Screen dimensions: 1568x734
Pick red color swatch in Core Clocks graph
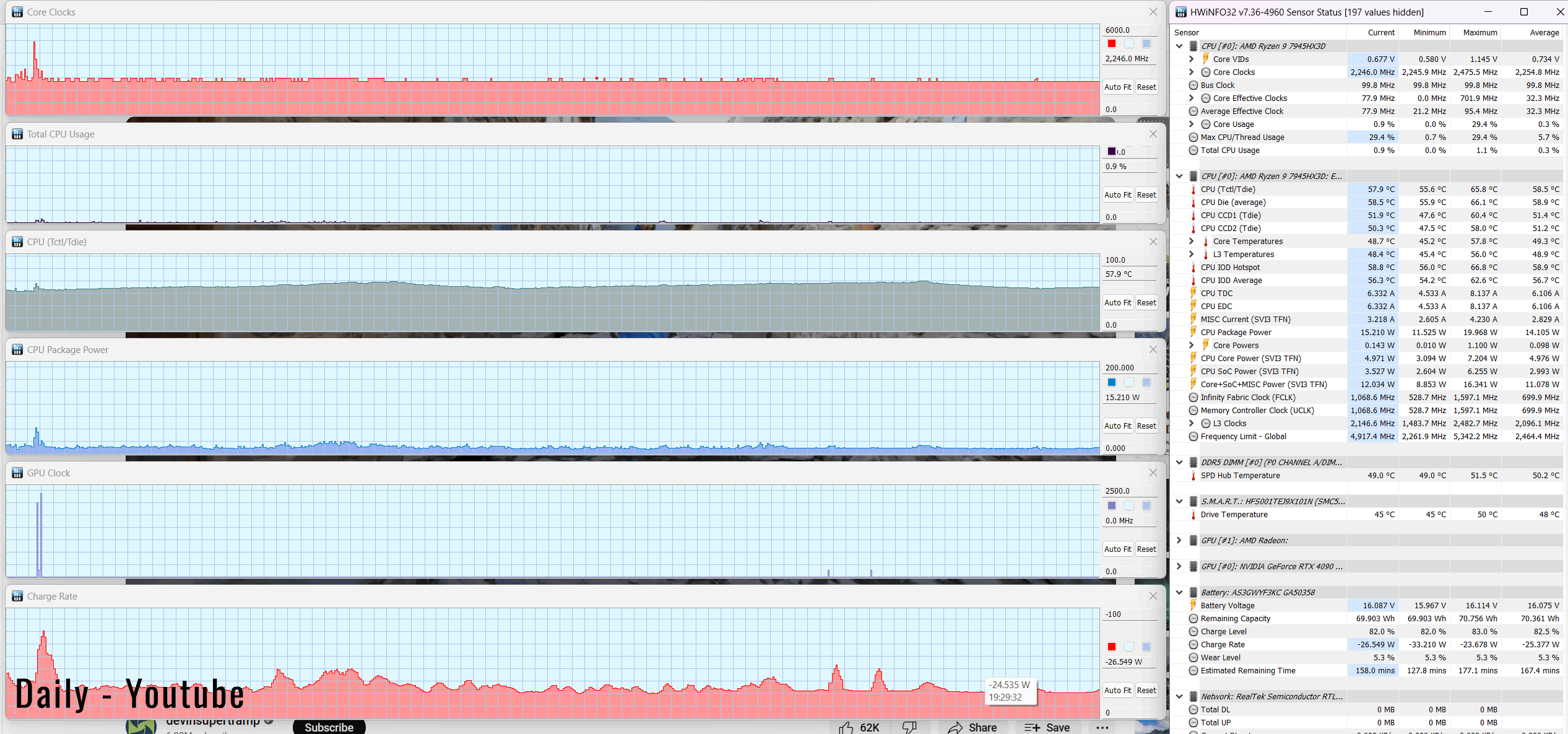pyautogui.click(x=1112, y=43)
